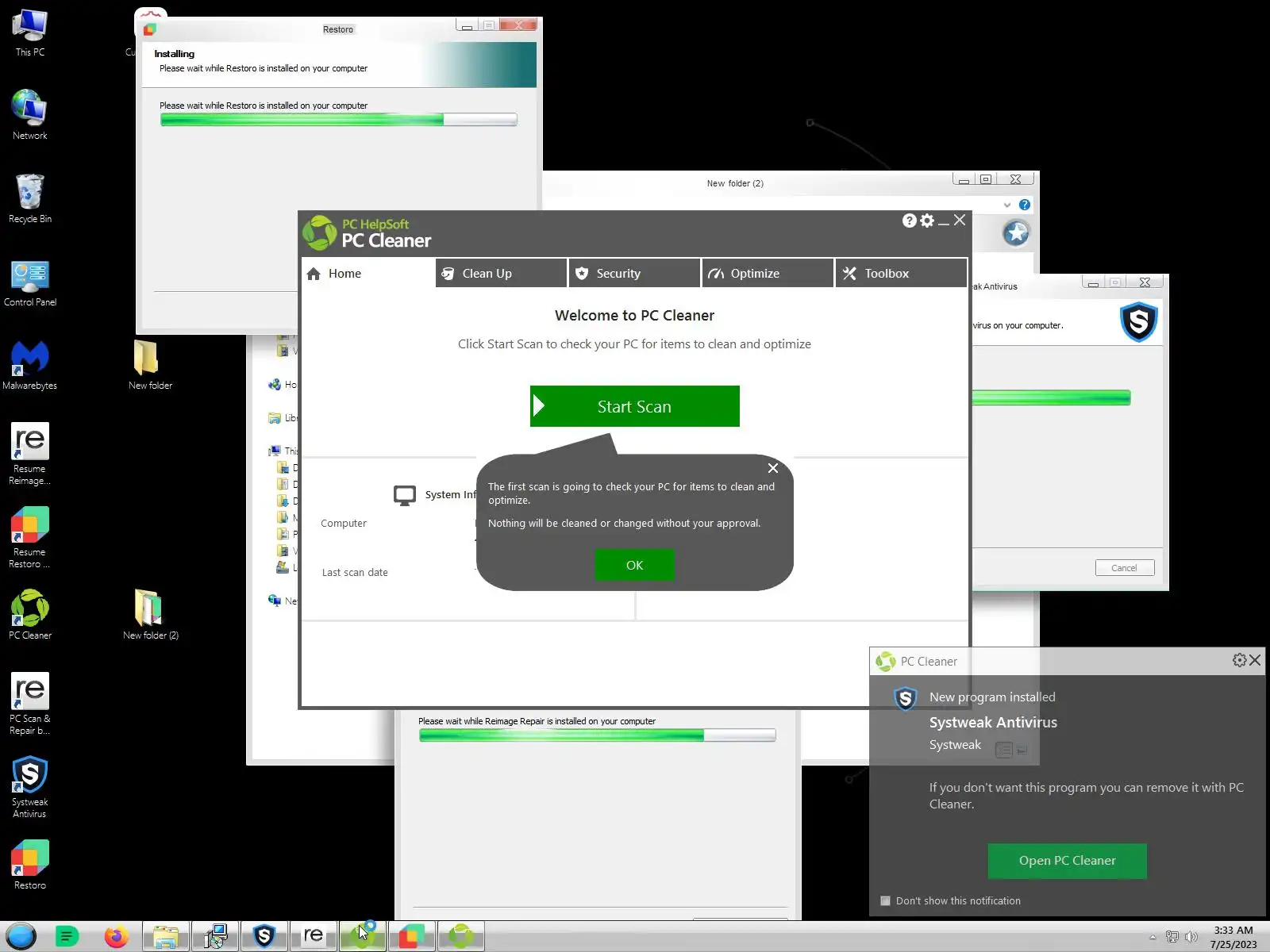Open the taskbar clock and date
This screenshot has height=952, width=1270.
pos(1233,937)
